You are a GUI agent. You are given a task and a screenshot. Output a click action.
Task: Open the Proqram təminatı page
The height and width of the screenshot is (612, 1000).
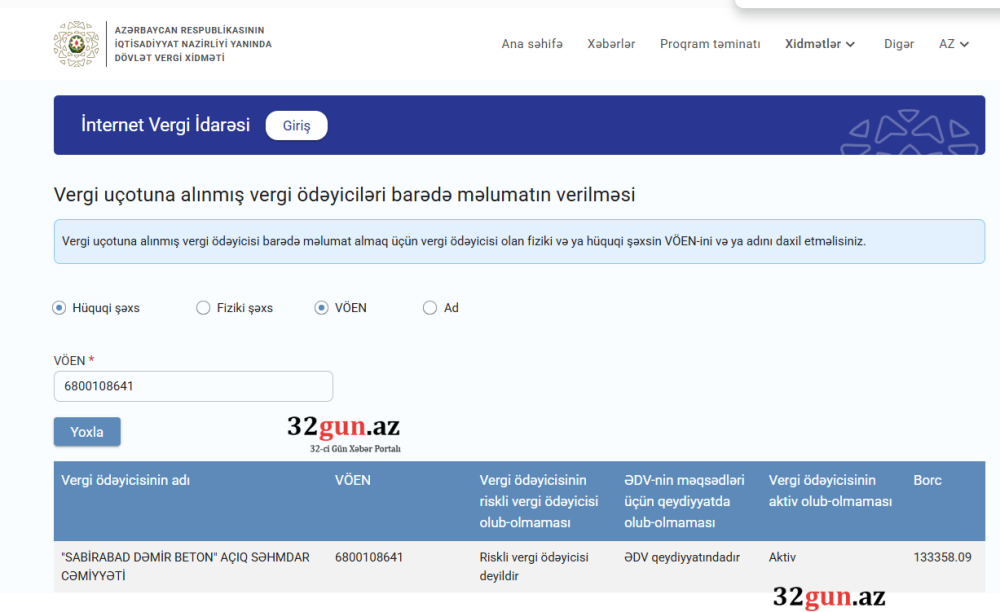click(x=710, y=44)
